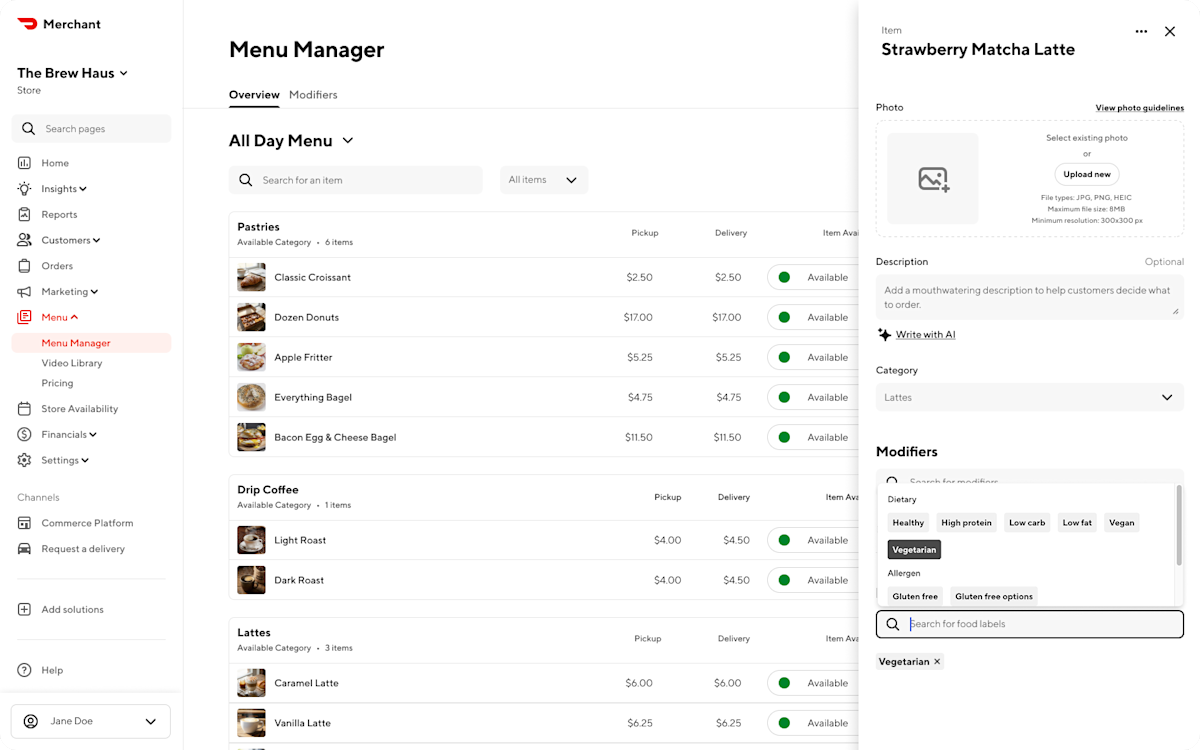Remove the Vegetarian label chip
The width and height of the screenshot is (1200, 750).
tap(936, 661)
